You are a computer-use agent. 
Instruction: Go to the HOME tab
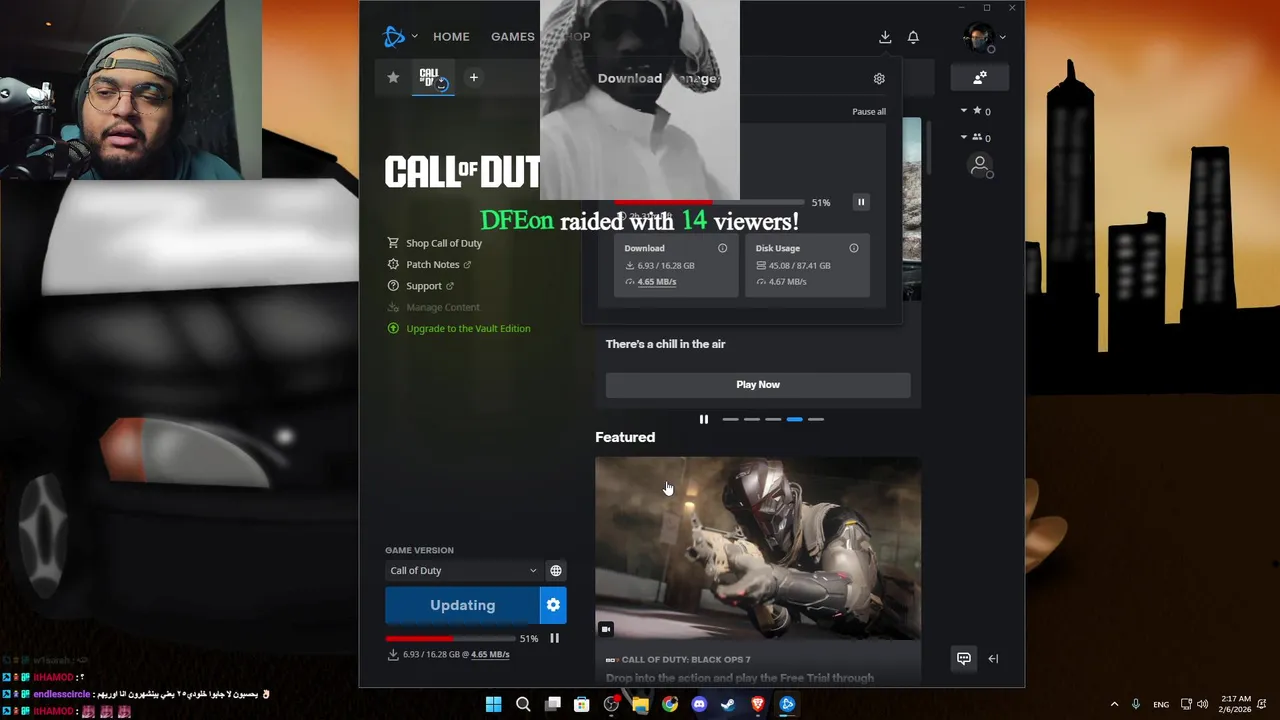pyautogui.click(x=451, y=37)
